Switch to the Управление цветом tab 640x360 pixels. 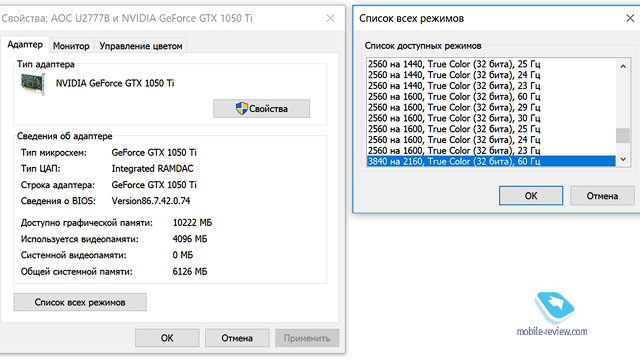pyautogui.click(x=141, y=46)
